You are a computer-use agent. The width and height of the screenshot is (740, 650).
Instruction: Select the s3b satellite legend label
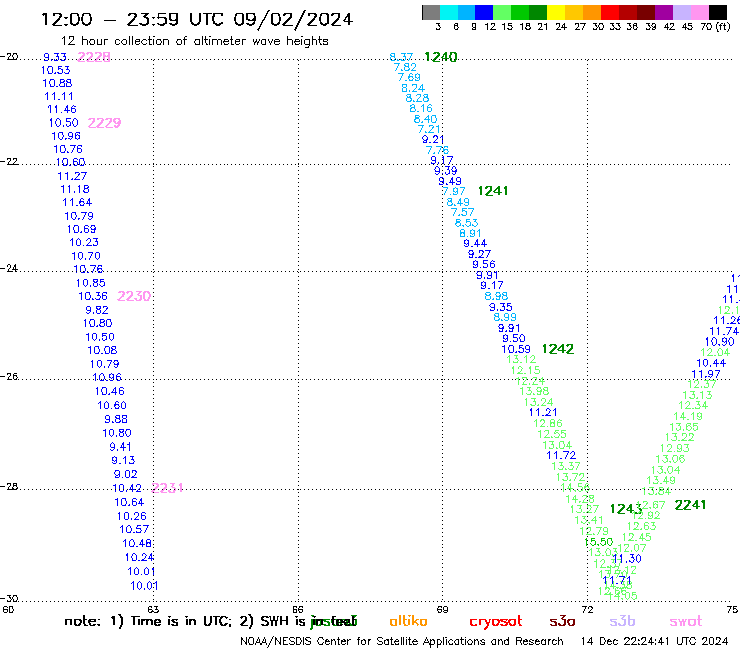pyautogui.click(x=622, y=621)
